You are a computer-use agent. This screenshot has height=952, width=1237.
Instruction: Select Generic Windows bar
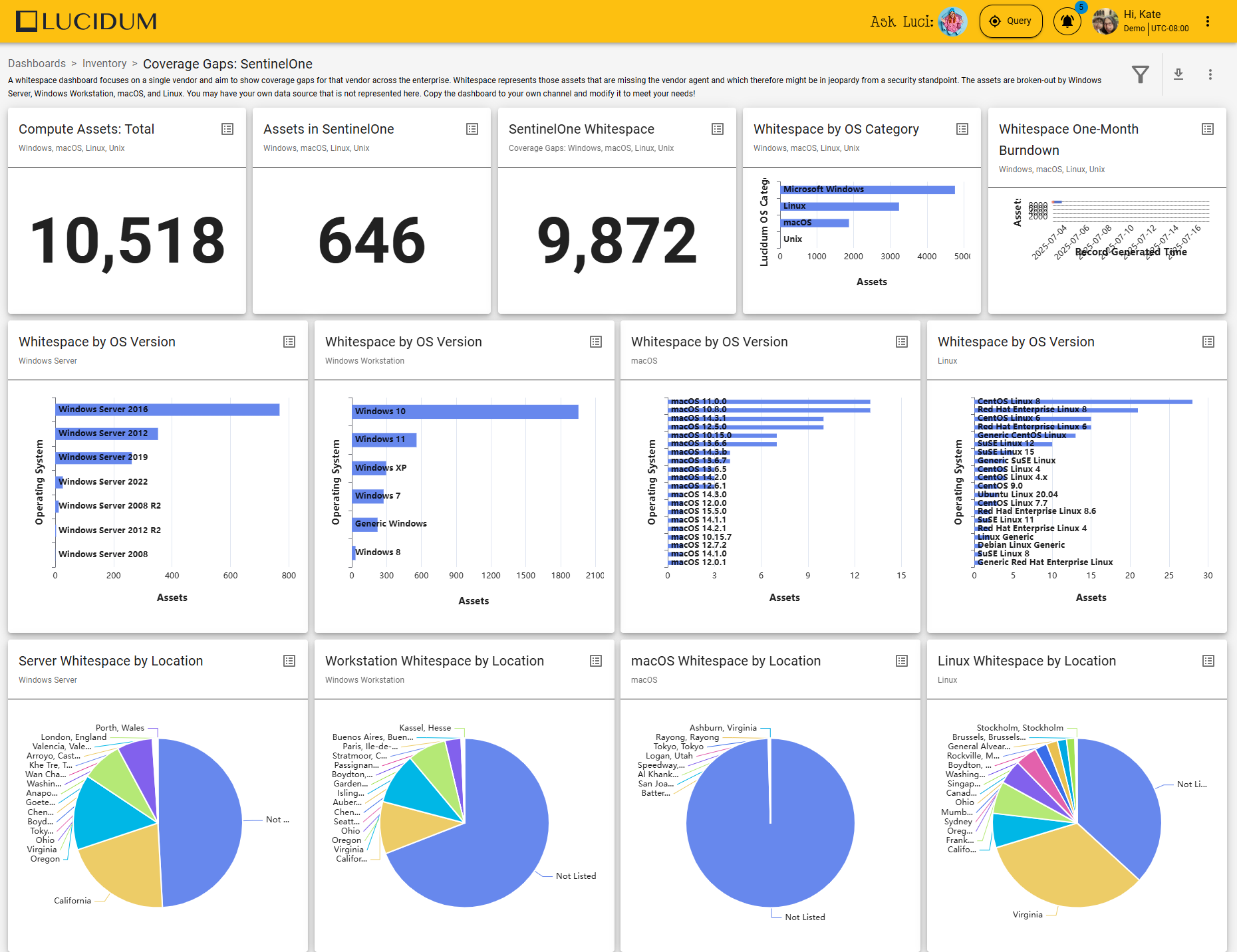pos(365,524)
